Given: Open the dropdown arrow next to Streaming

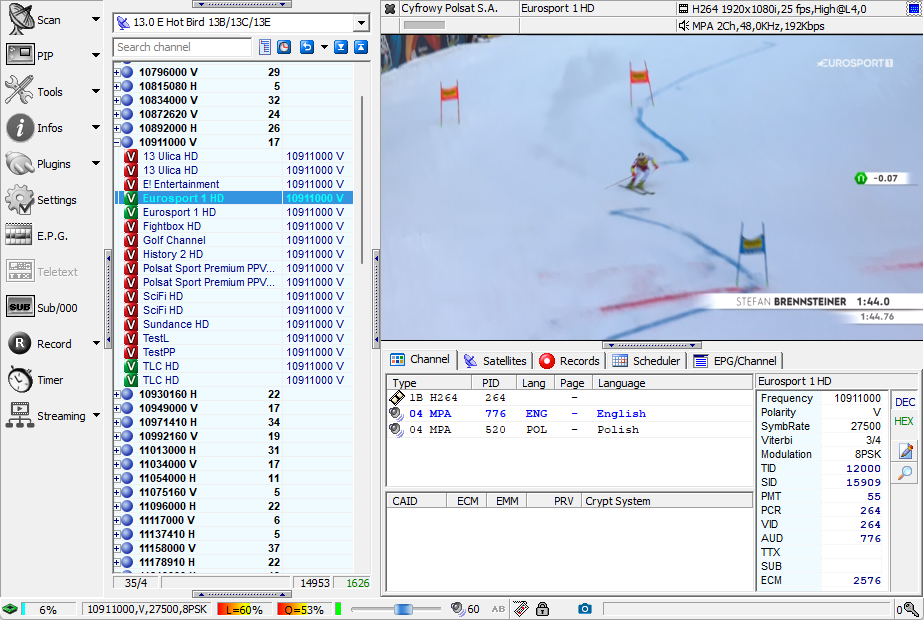Looking at the screenshot, I should pyautogui.click(x=96, y=415).
